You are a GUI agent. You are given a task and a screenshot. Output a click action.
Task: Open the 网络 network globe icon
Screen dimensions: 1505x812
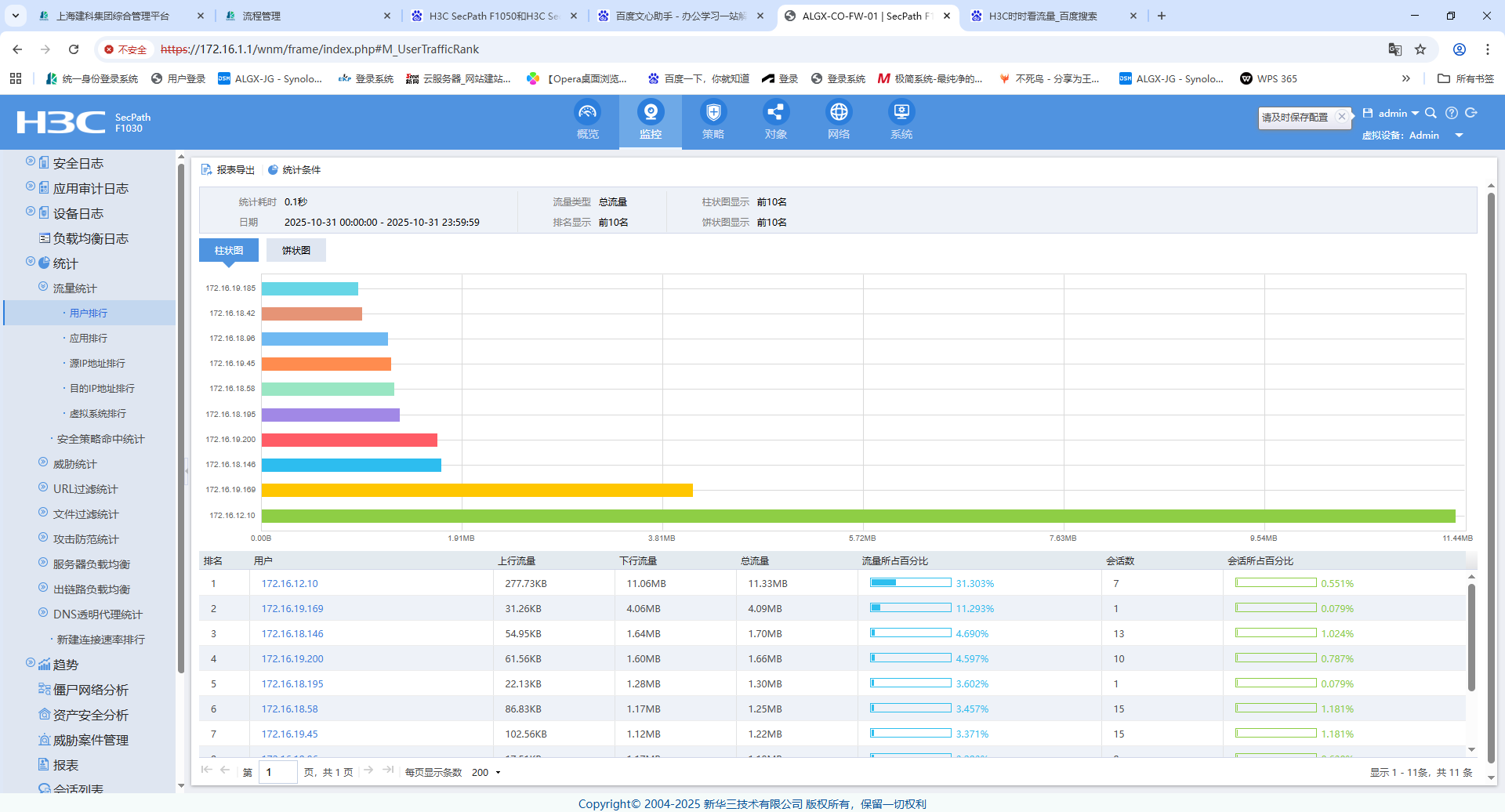point(838,113)
